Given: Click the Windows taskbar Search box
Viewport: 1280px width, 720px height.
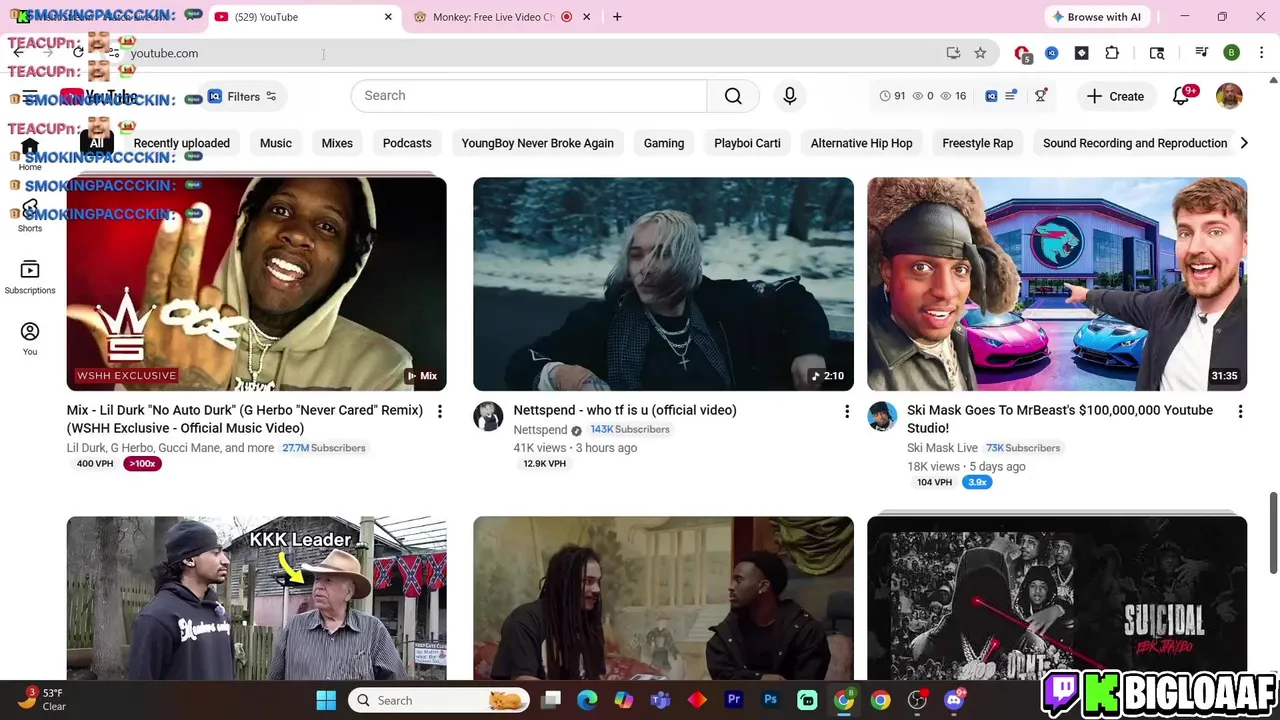Looking at the screenshot, I should [x=441, y=700].
